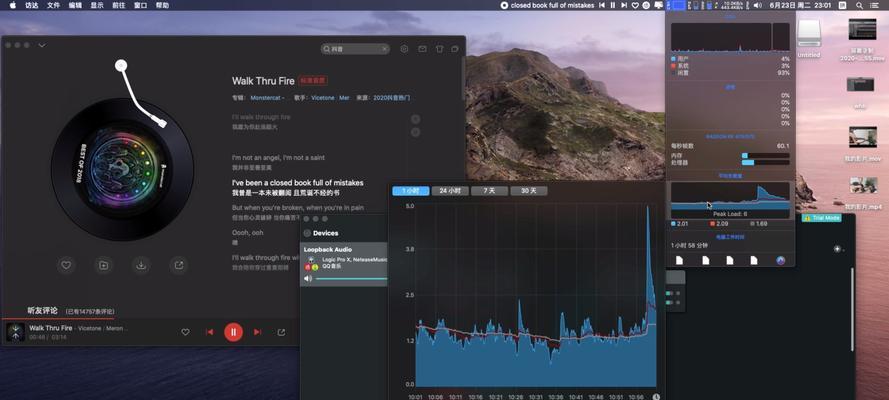Open the third document icon in stats panel
The height and width of the screenshot is (400, 889).
click(x=730, y=261)
